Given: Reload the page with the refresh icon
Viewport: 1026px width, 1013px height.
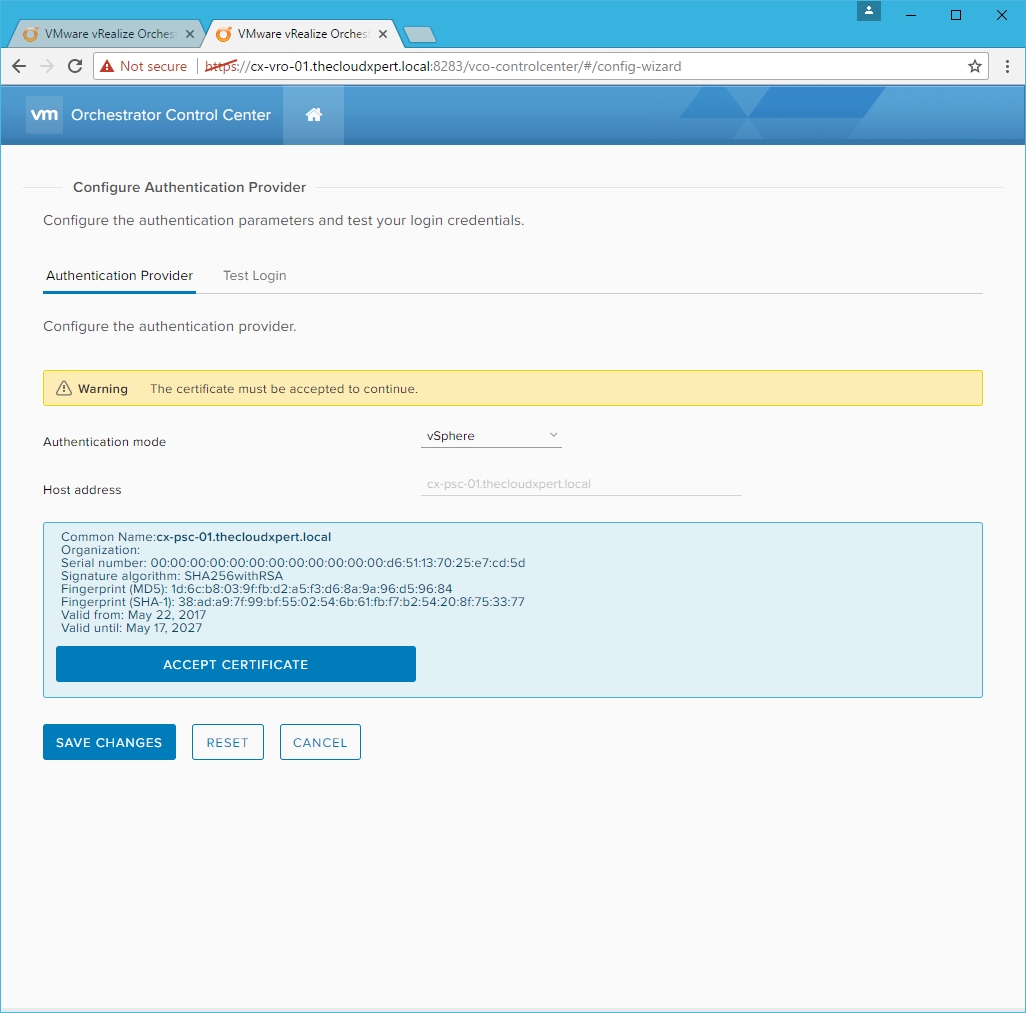Looking at the screenshot, I should click(75, 66).
